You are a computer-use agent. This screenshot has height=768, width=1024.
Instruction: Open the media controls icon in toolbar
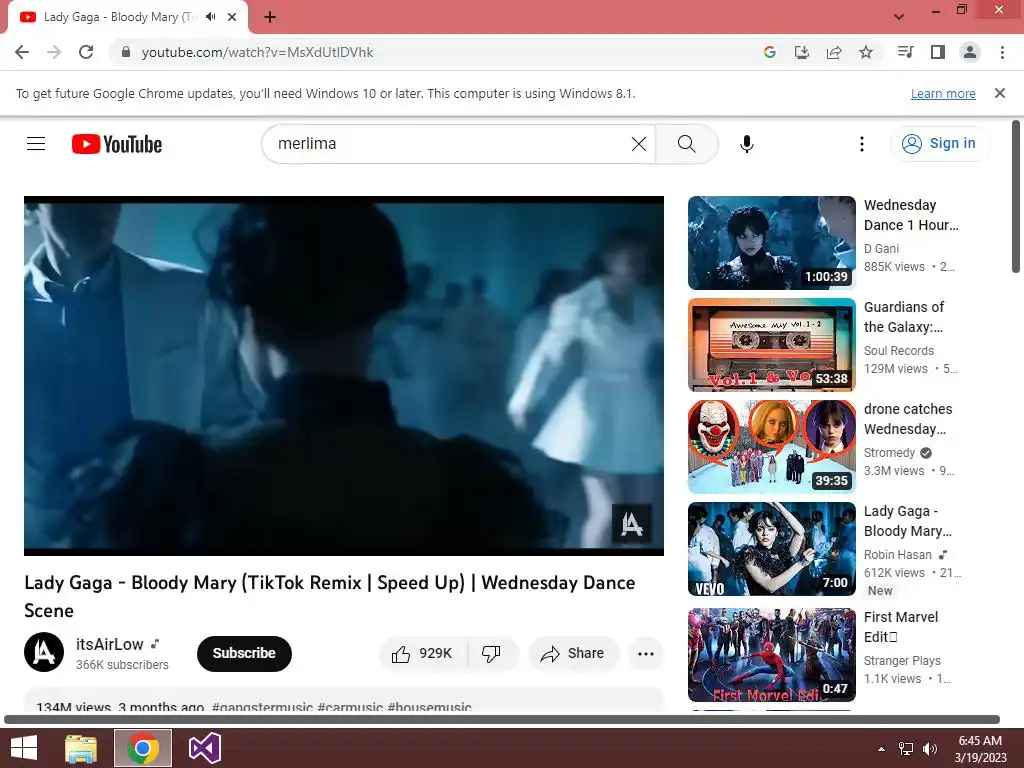coord(905,52)
